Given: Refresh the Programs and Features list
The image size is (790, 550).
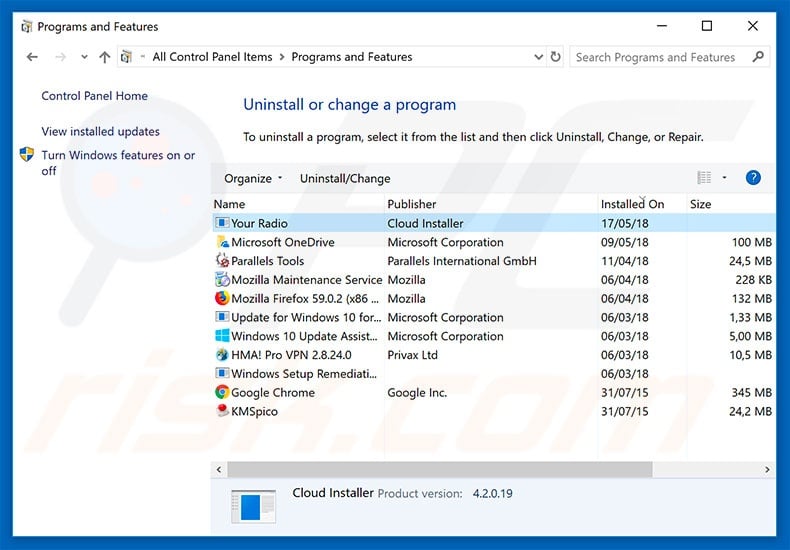Looking at the screenshot, I should (x=555, y=57).
